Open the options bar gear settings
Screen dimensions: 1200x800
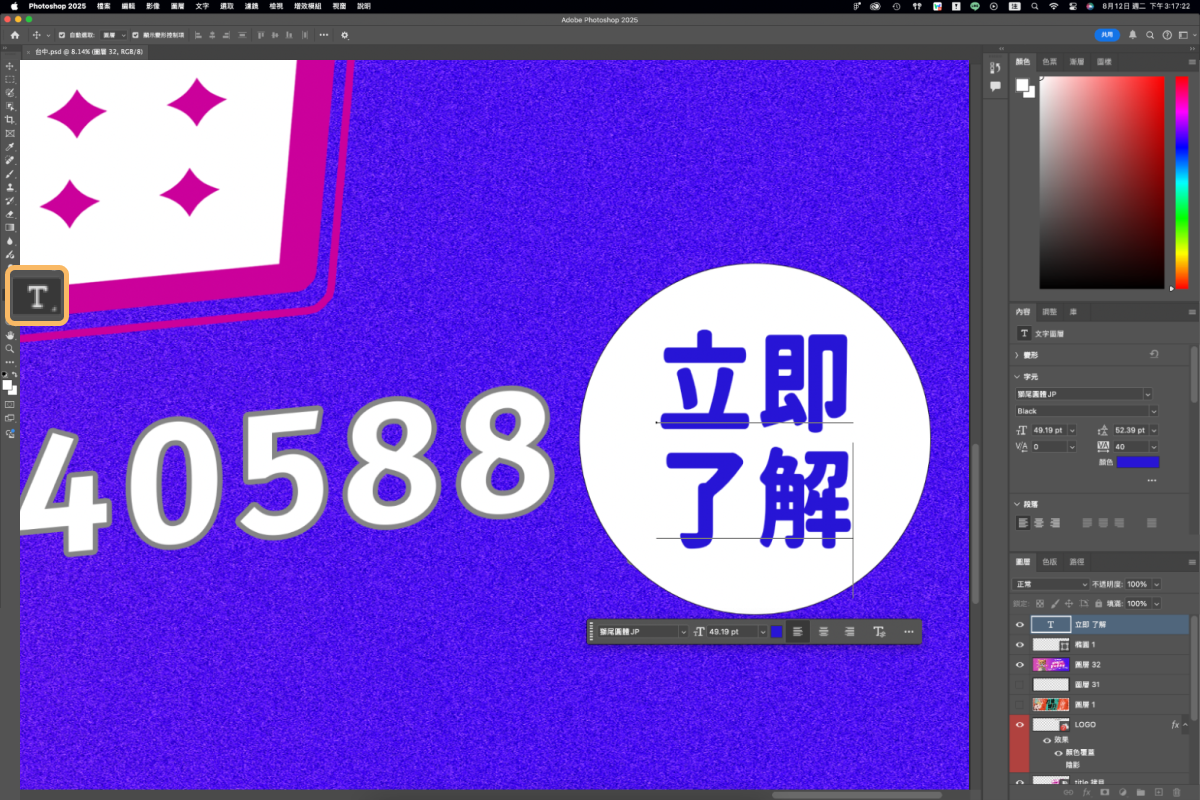coord(345,35)
